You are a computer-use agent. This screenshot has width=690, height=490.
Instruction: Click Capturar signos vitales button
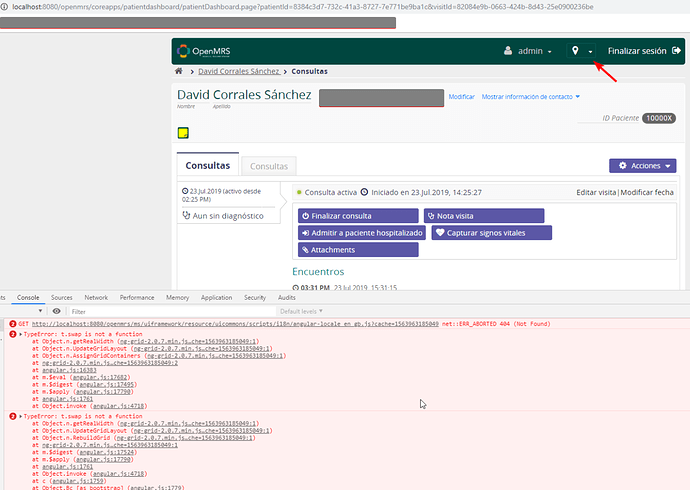click(x=492, y=233)
